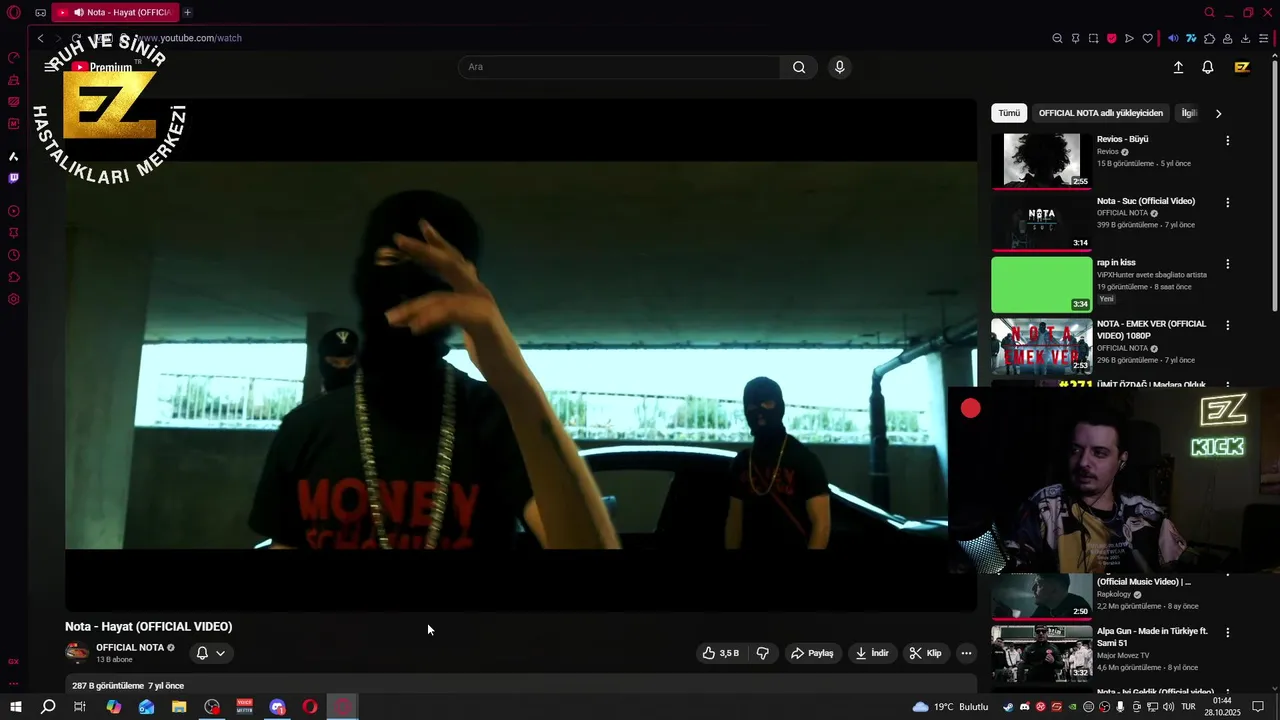Toggle the Opera ad blocker shield
The height and width of the screenshot is (720, 1280).
[1111, 38]
